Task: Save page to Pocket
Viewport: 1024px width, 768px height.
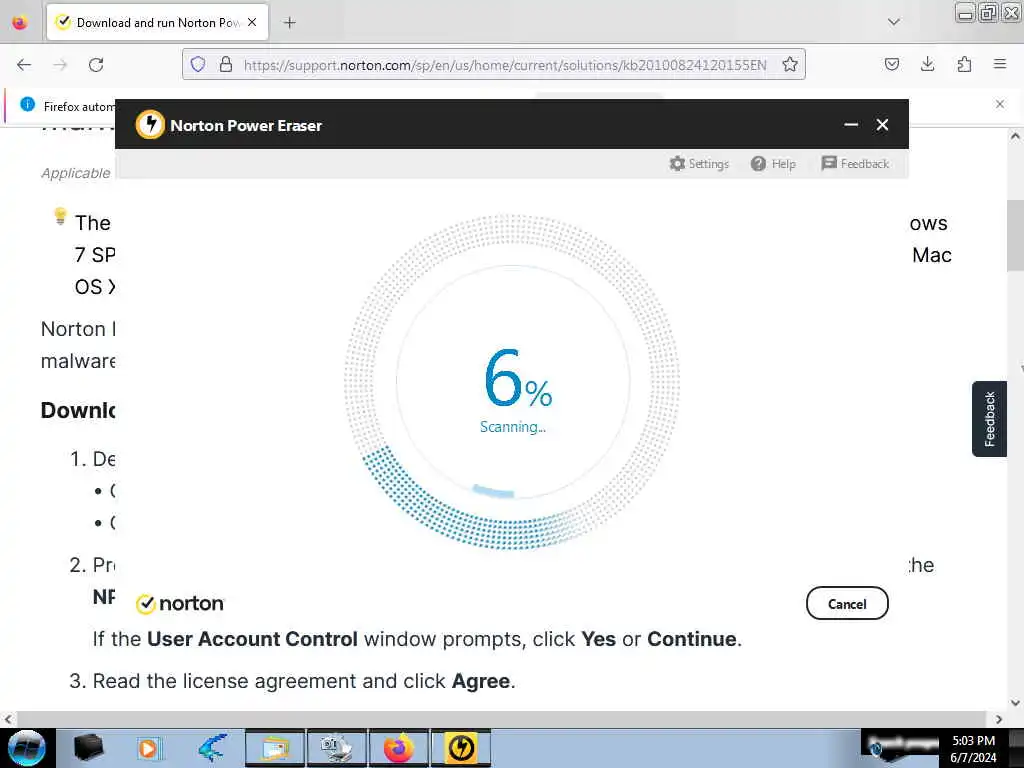Action: (891, 64)
